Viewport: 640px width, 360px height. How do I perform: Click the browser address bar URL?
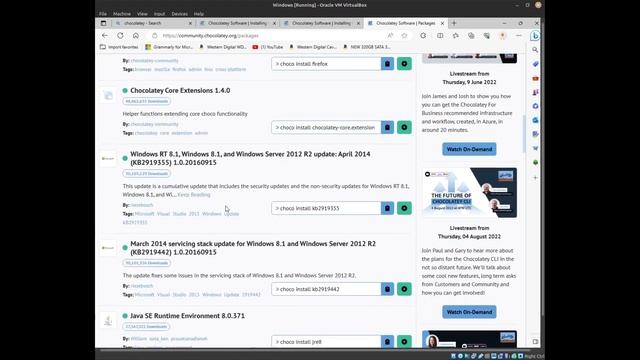[x=211, y=36]
